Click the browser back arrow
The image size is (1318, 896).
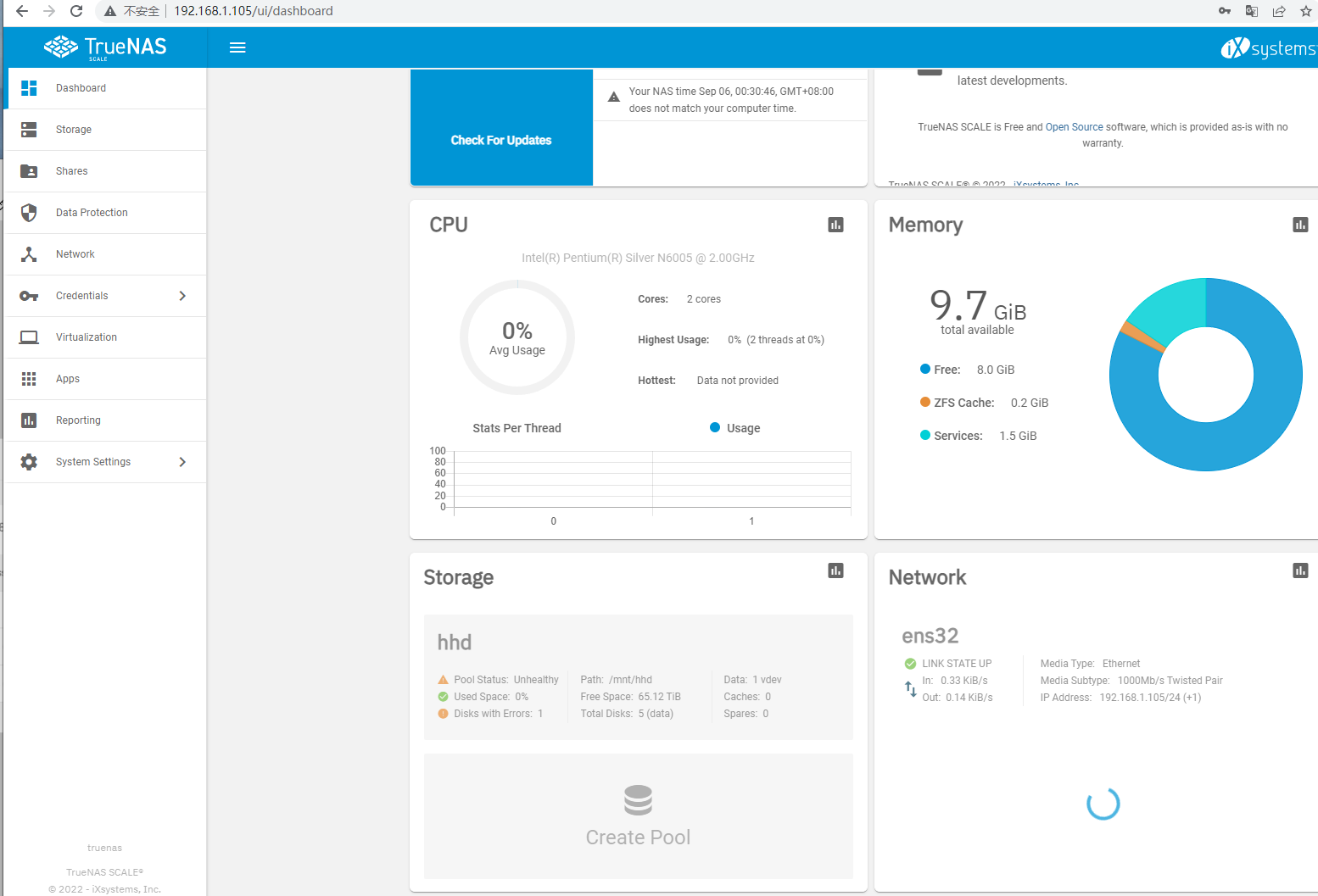tap(22, 11)
